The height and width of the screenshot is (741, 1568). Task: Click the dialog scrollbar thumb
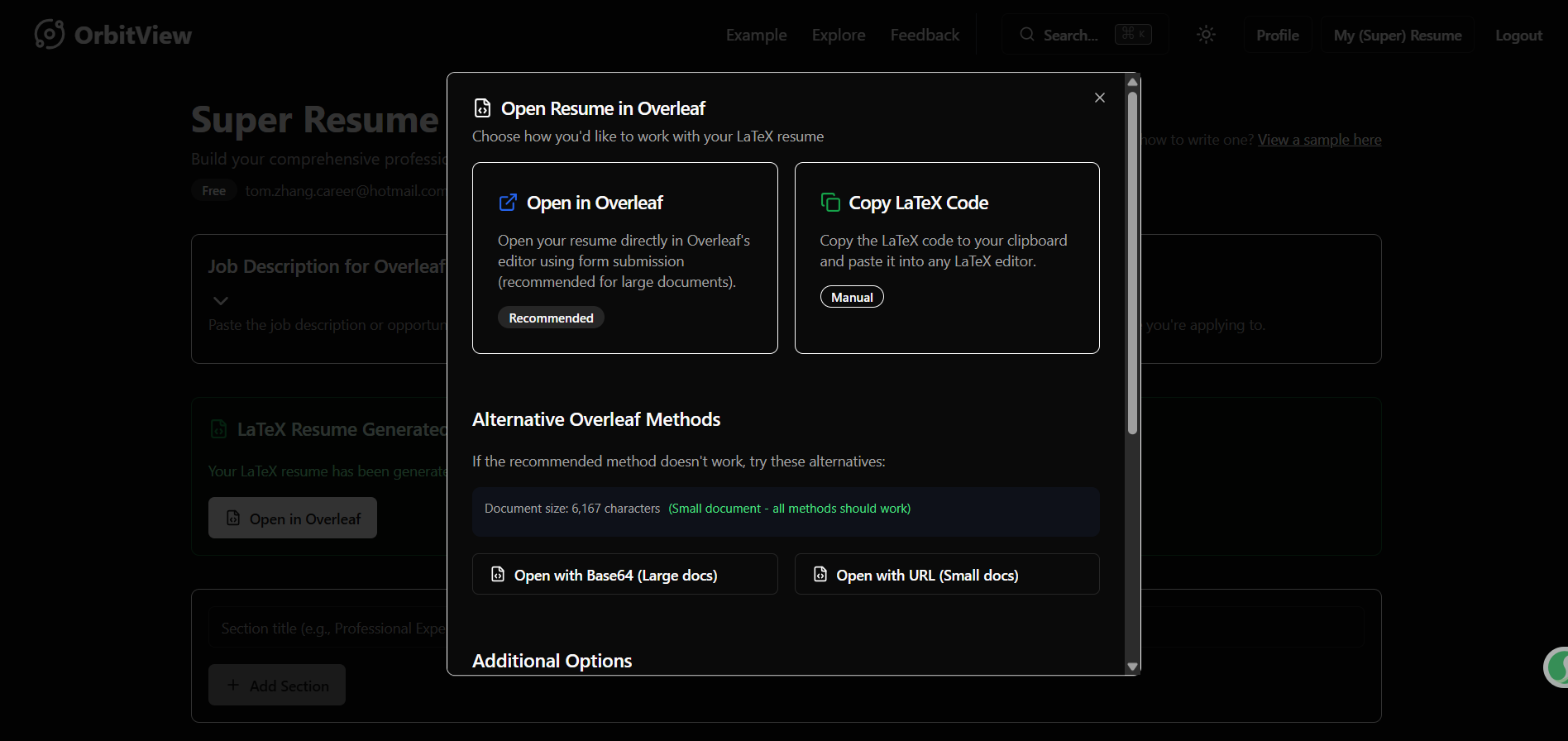pos(1132,262)
